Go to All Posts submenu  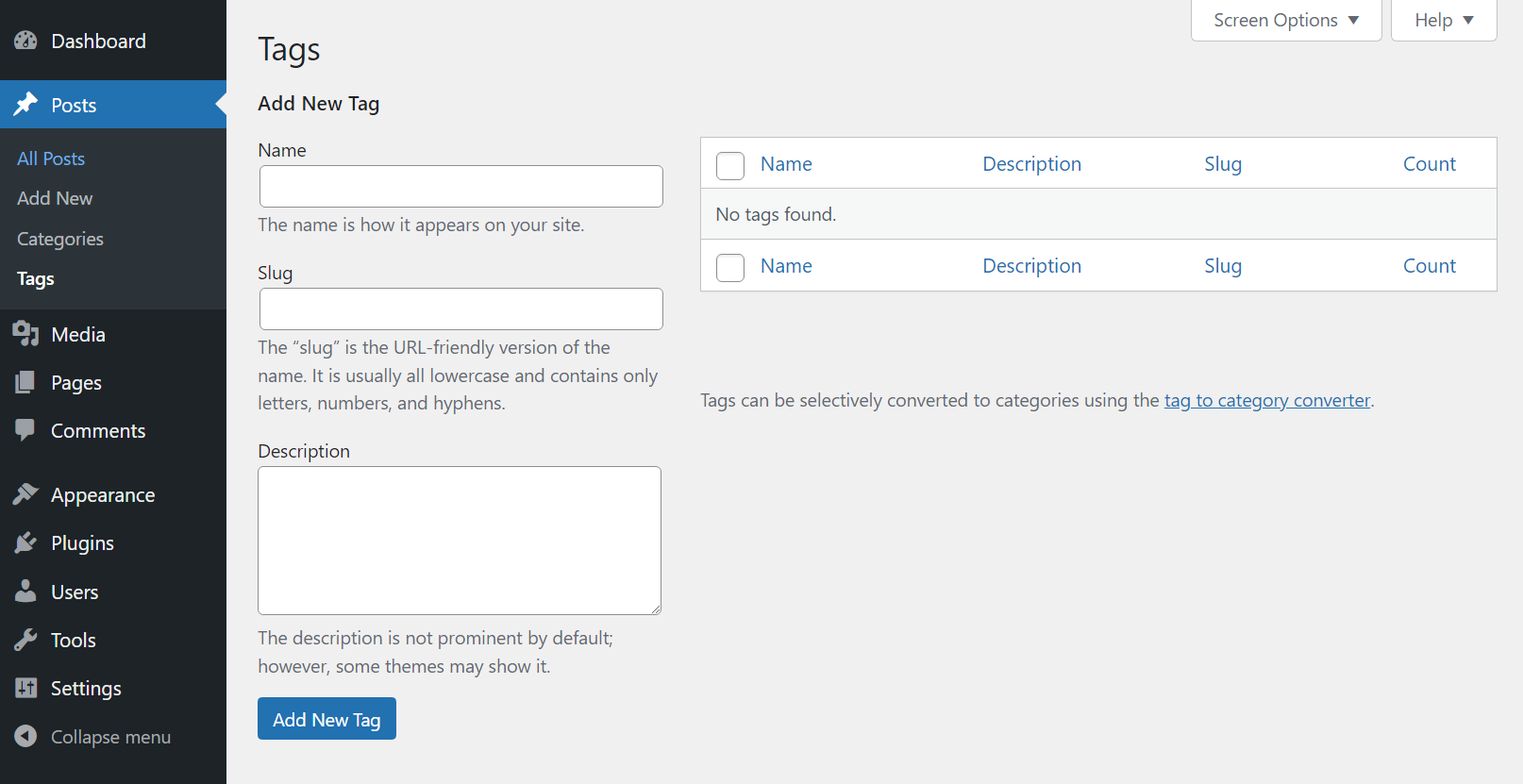[51, 158]
